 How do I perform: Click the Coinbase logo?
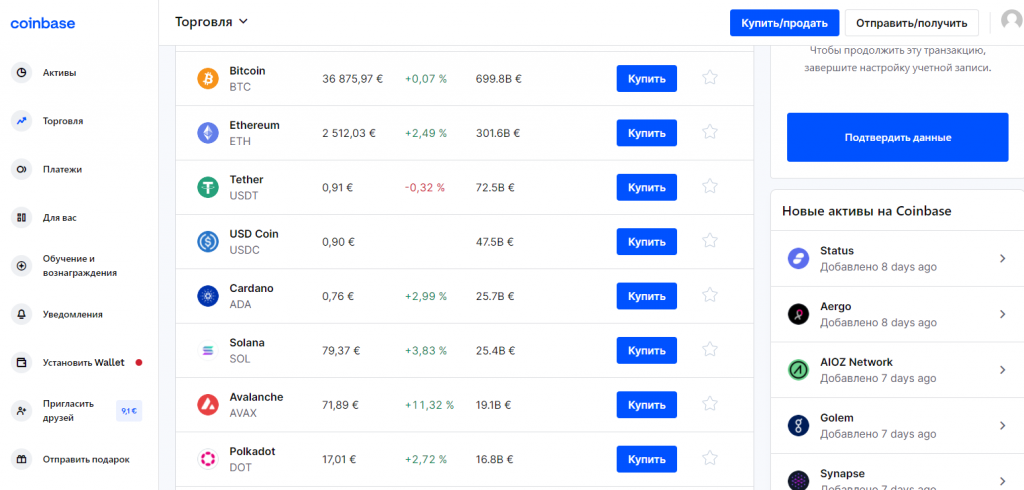click(42, 23)
